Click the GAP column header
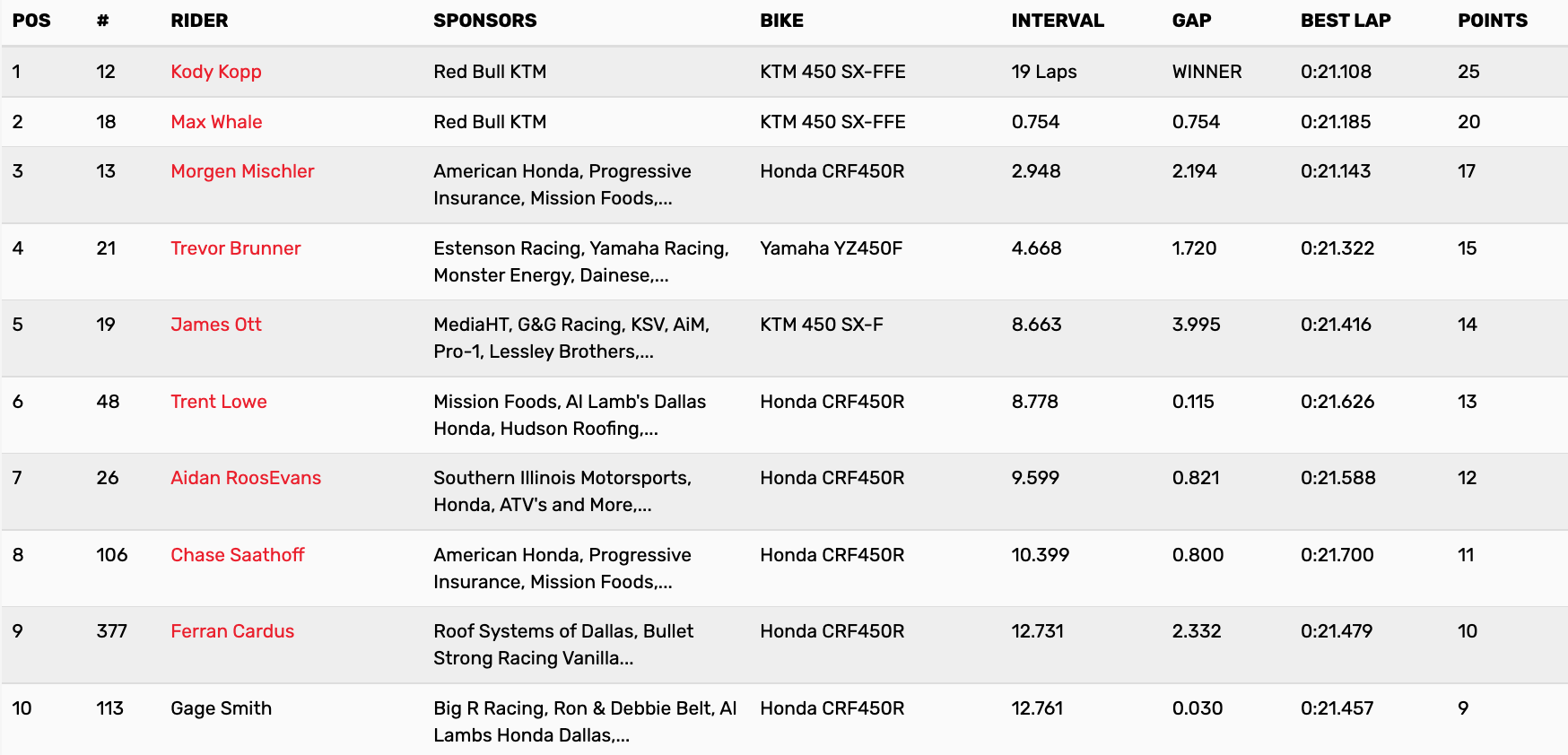The image size is (1568, 755). pos(1191,21)
